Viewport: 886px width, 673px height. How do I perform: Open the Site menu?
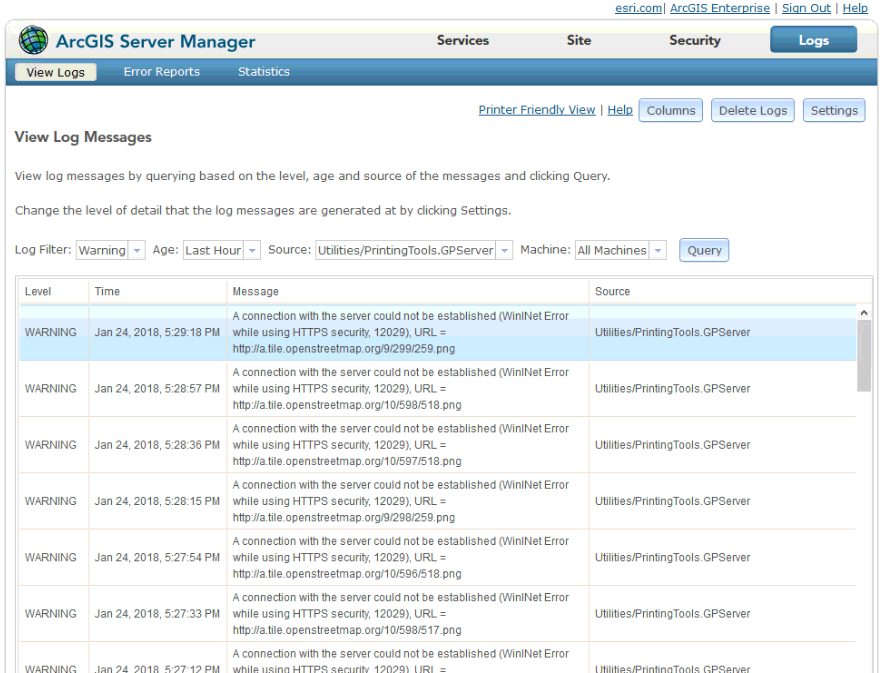pos(579,41)
